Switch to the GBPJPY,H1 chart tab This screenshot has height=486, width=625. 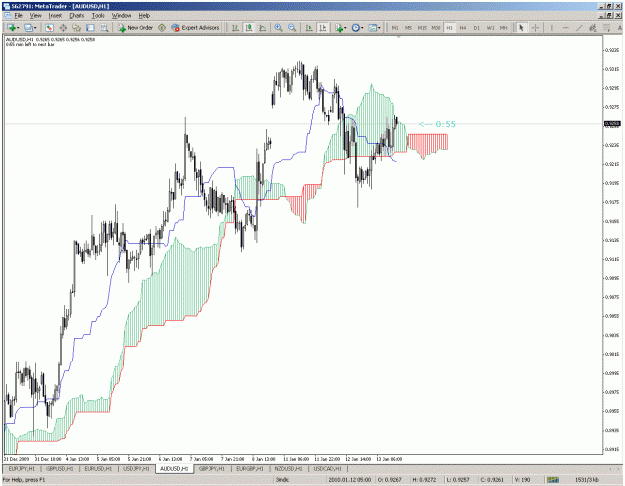[x=212, y=468]
